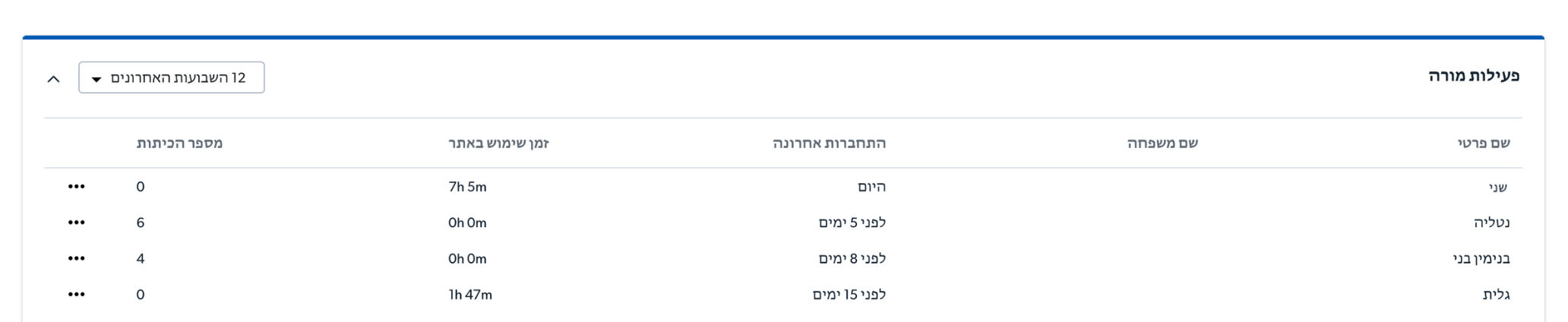This screenshot has width=1568, height=322.
Task: Sort by התחברות אחרונה column header
Action: (x=830, y=143)
